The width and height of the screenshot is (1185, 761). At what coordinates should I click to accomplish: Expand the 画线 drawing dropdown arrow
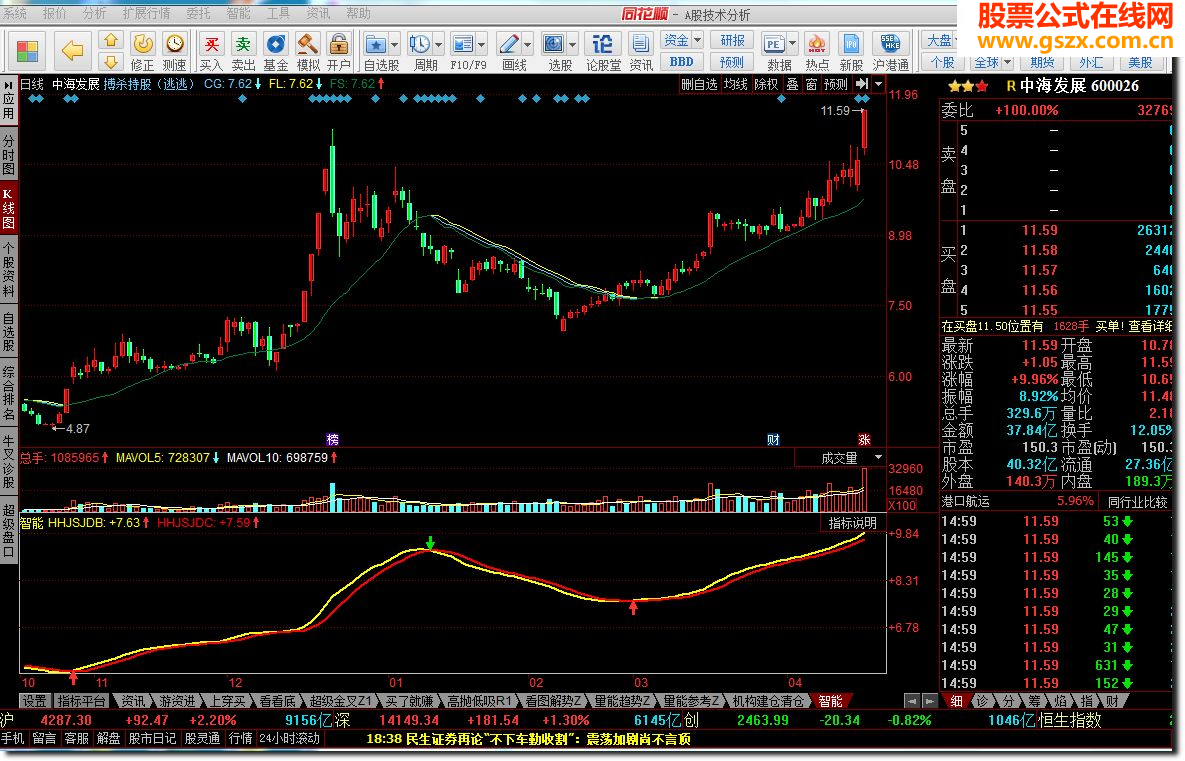point(528,44)
